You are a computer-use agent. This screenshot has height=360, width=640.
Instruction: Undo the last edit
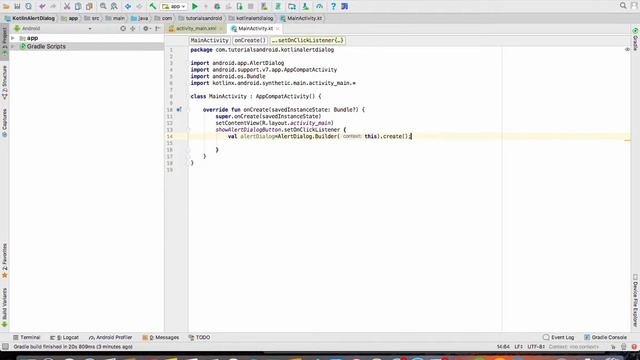(x=42, y=6)
